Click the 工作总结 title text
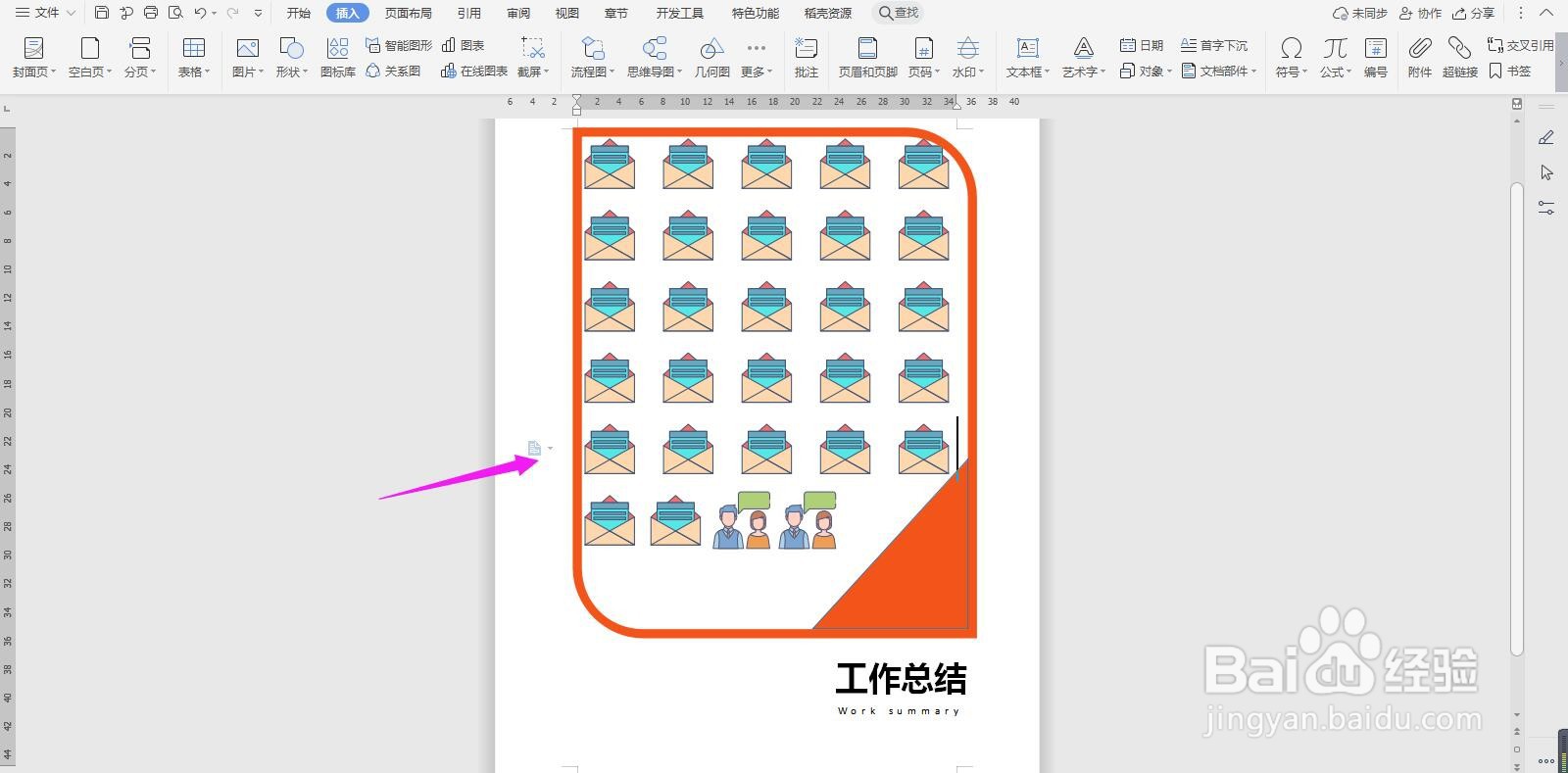 pos(901,678)
